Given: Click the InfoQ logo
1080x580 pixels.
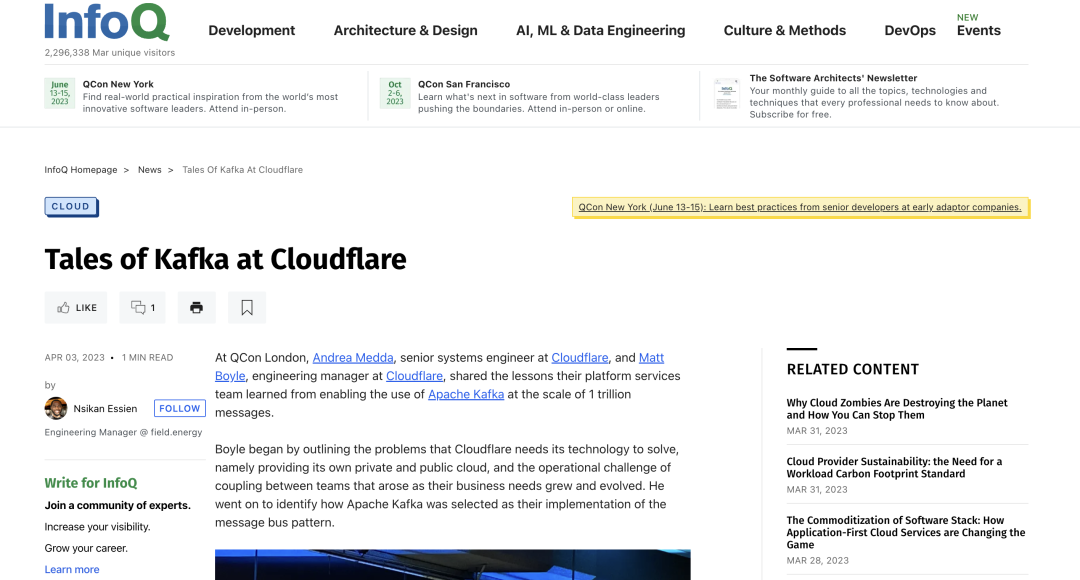Looking at the screenshot, I should pos(107,22).
